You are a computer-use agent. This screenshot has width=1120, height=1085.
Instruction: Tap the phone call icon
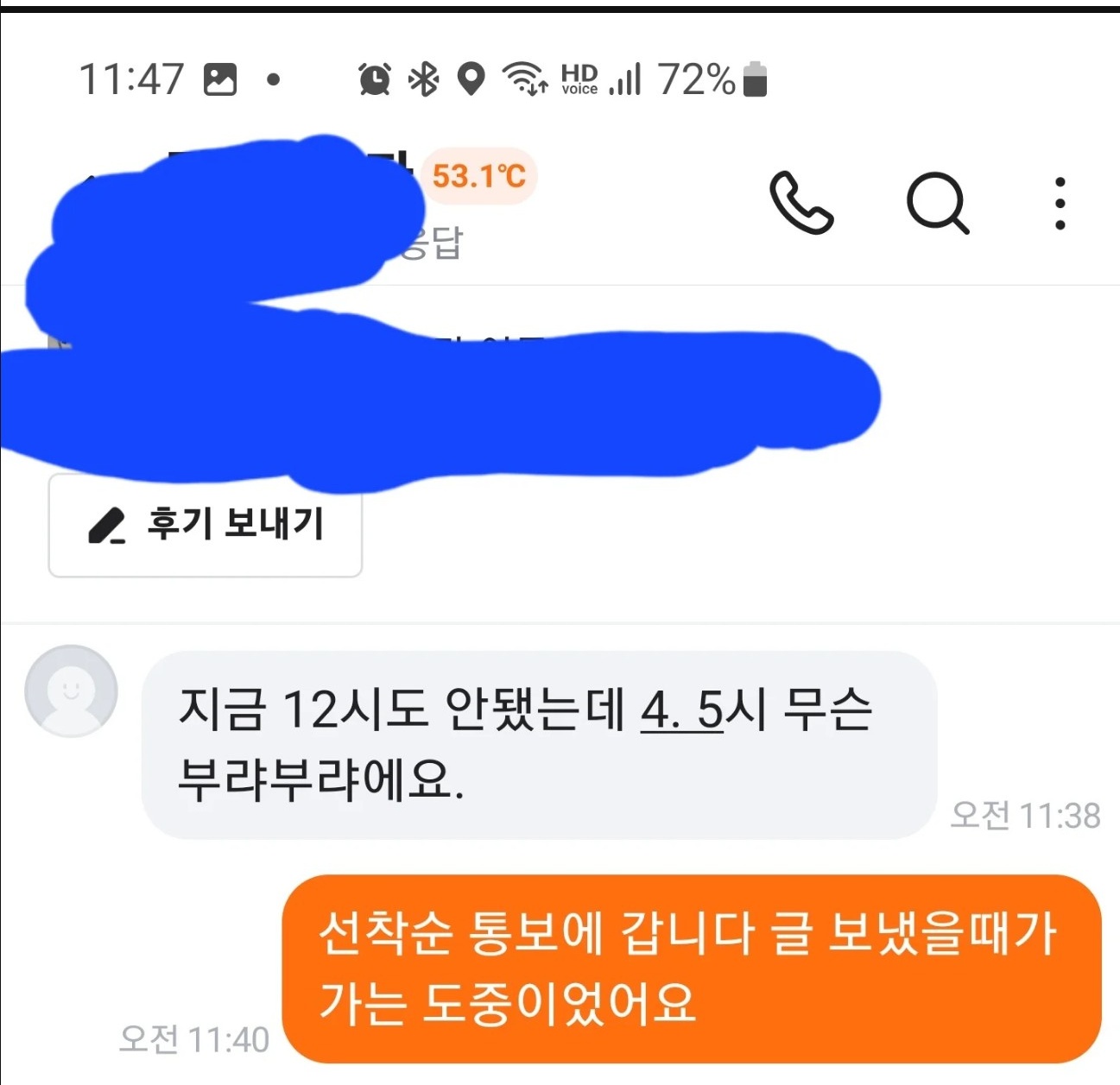tap(801, 204)
